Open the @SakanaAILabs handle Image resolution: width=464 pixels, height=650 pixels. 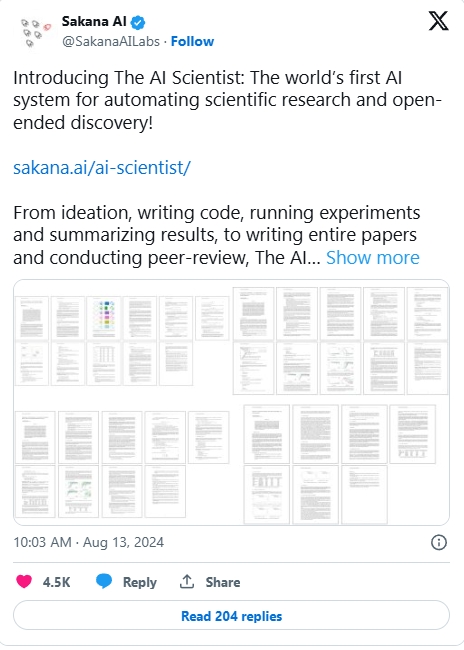[111, 41]
